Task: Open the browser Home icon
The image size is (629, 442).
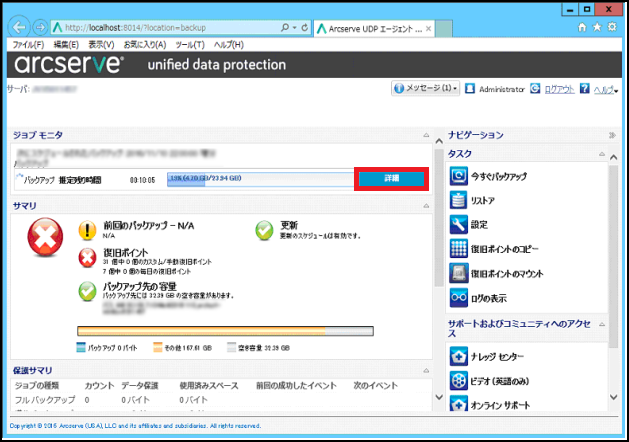Action: tap(582, 27)
